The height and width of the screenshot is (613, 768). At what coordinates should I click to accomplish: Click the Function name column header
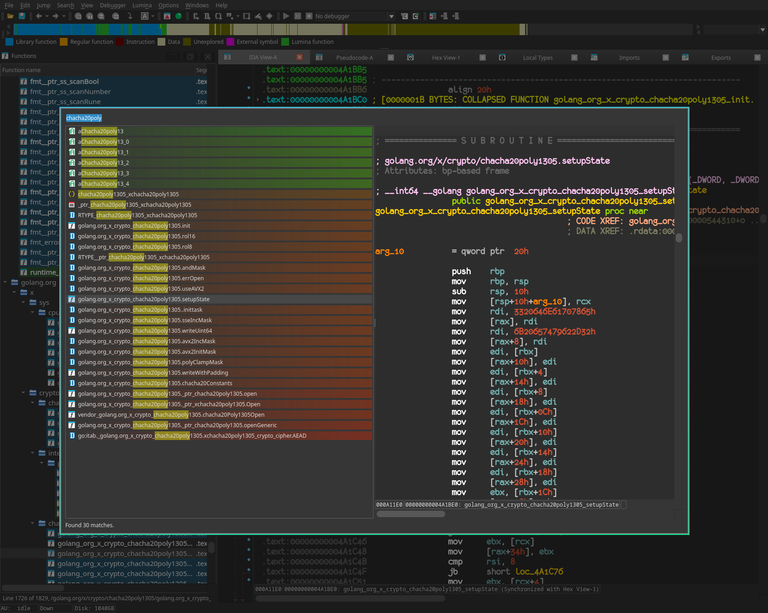(21, 70)
